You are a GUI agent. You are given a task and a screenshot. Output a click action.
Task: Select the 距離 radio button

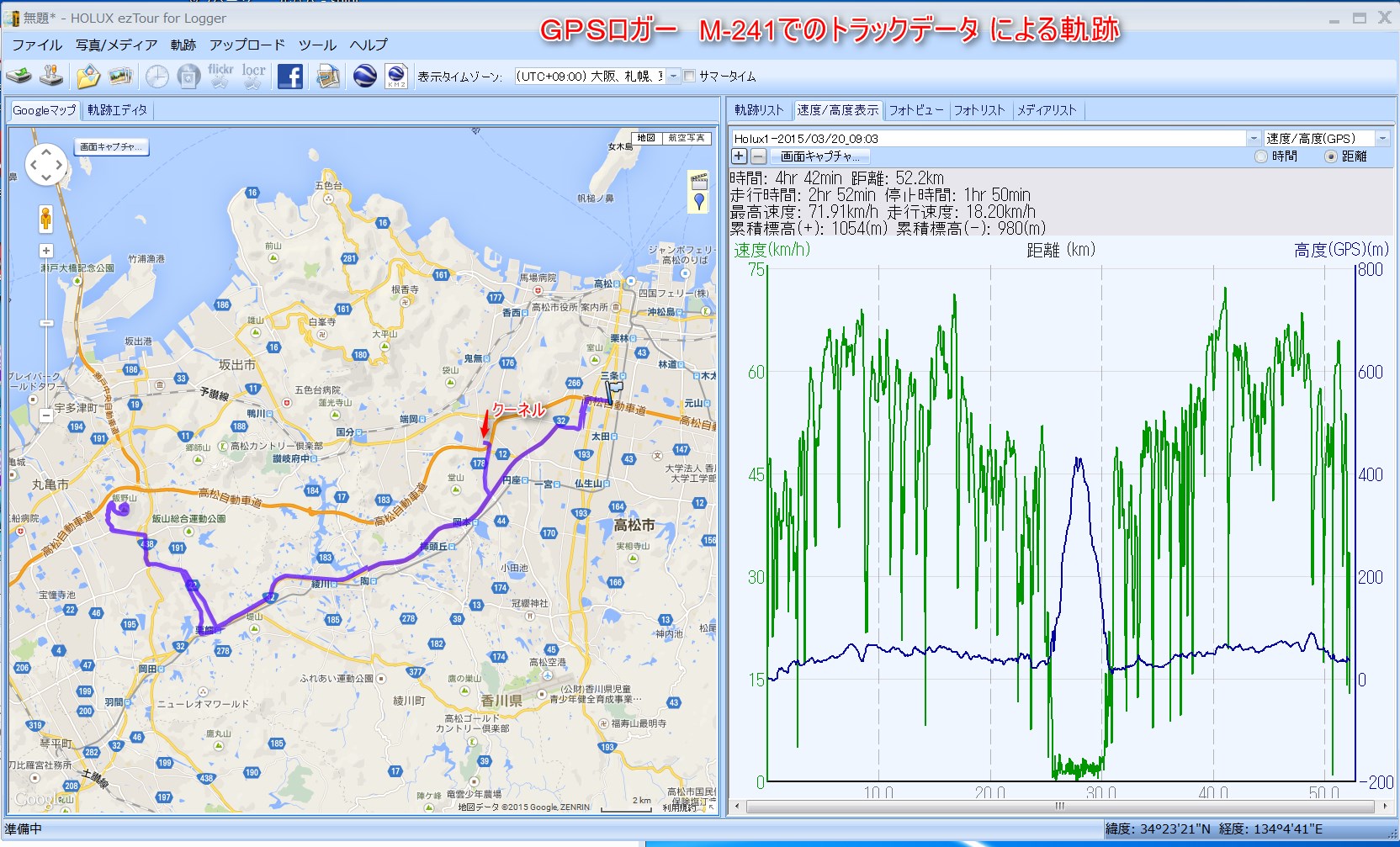click(x=1330, y=156)
